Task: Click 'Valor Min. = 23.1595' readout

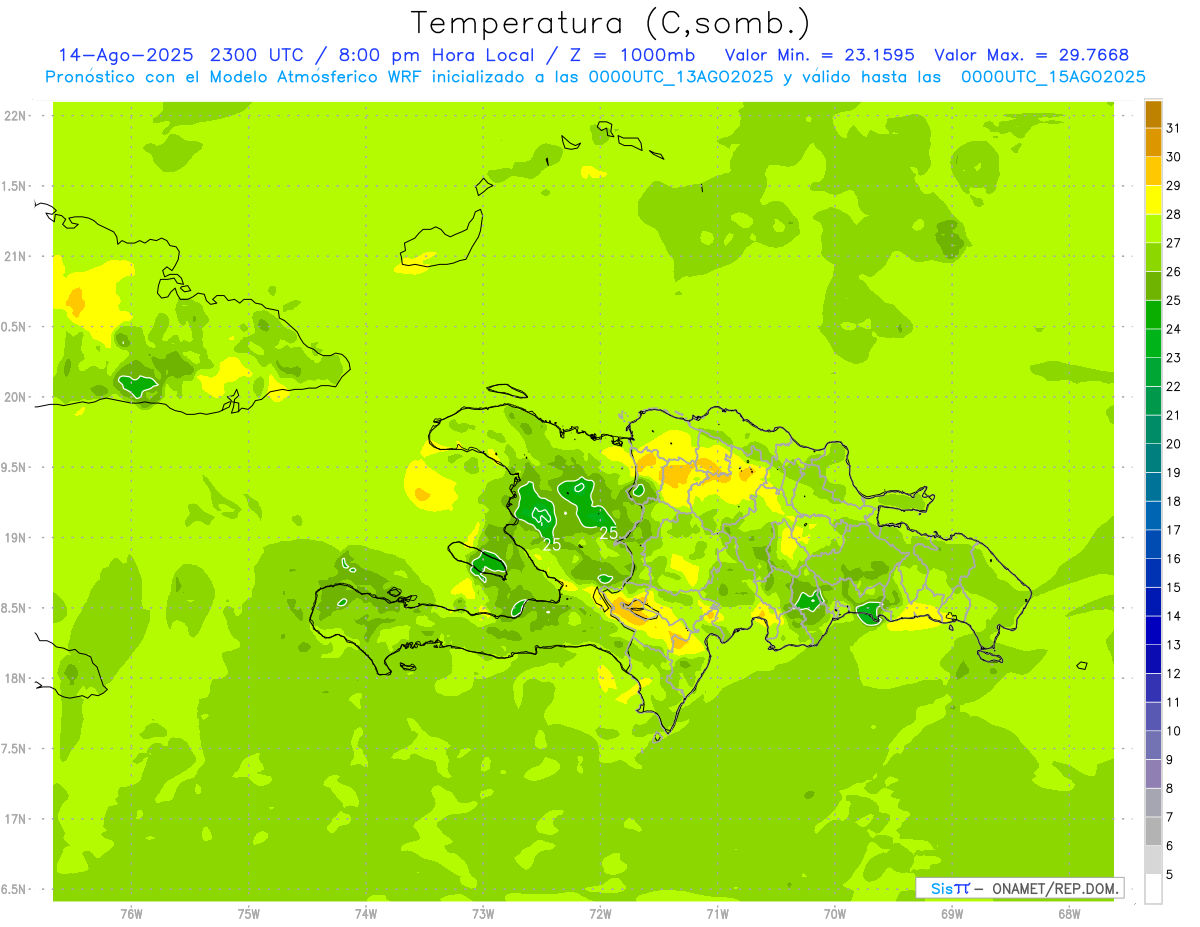Action: (819, 55)
